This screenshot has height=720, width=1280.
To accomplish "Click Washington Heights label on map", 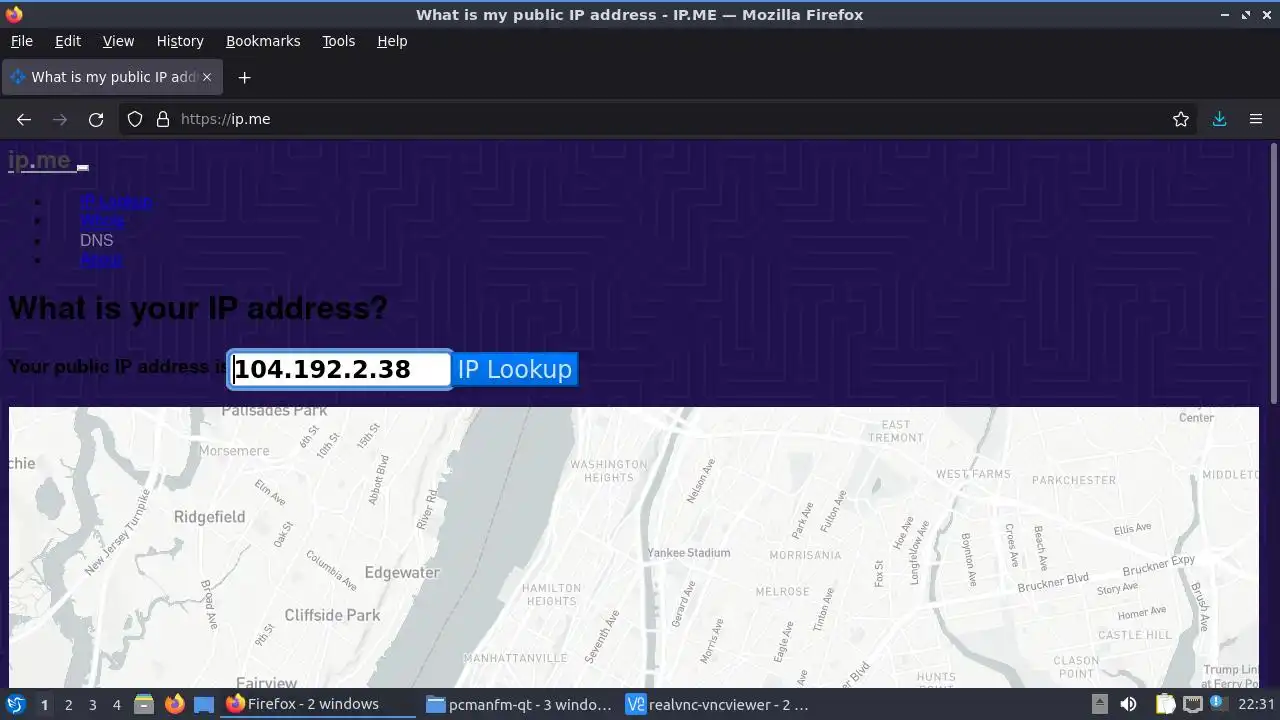I will pos(609,471).
